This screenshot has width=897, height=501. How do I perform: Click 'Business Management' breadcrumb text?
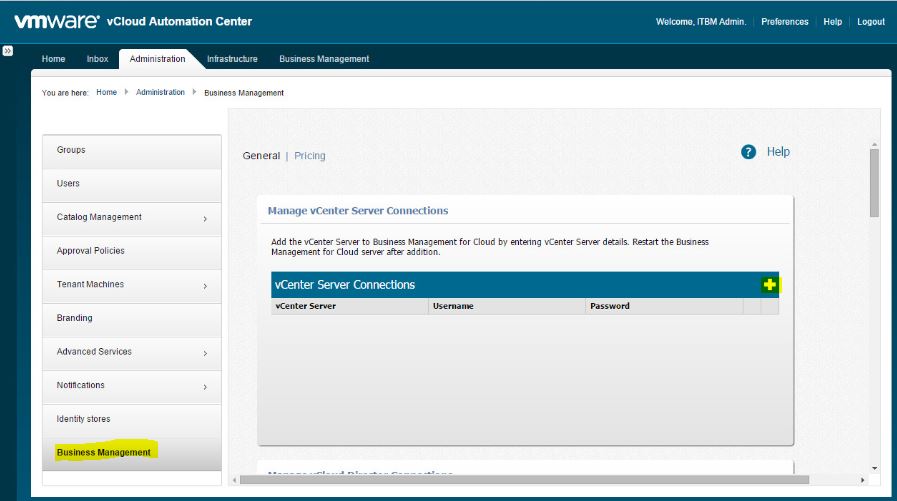tap(244, 93)
